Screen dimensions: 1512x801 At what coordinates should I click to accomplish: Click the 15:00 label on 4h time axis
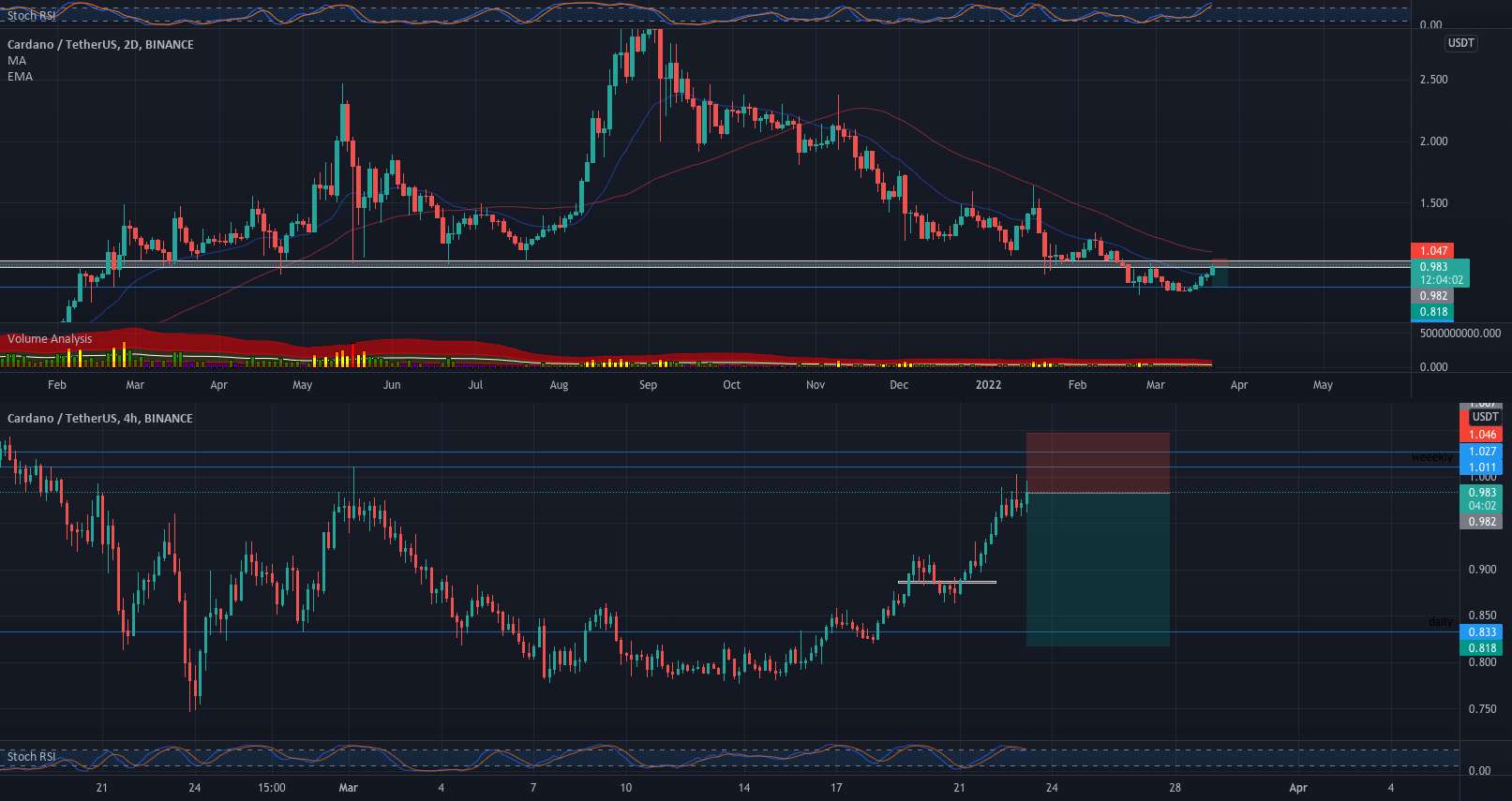click(272, 788)
